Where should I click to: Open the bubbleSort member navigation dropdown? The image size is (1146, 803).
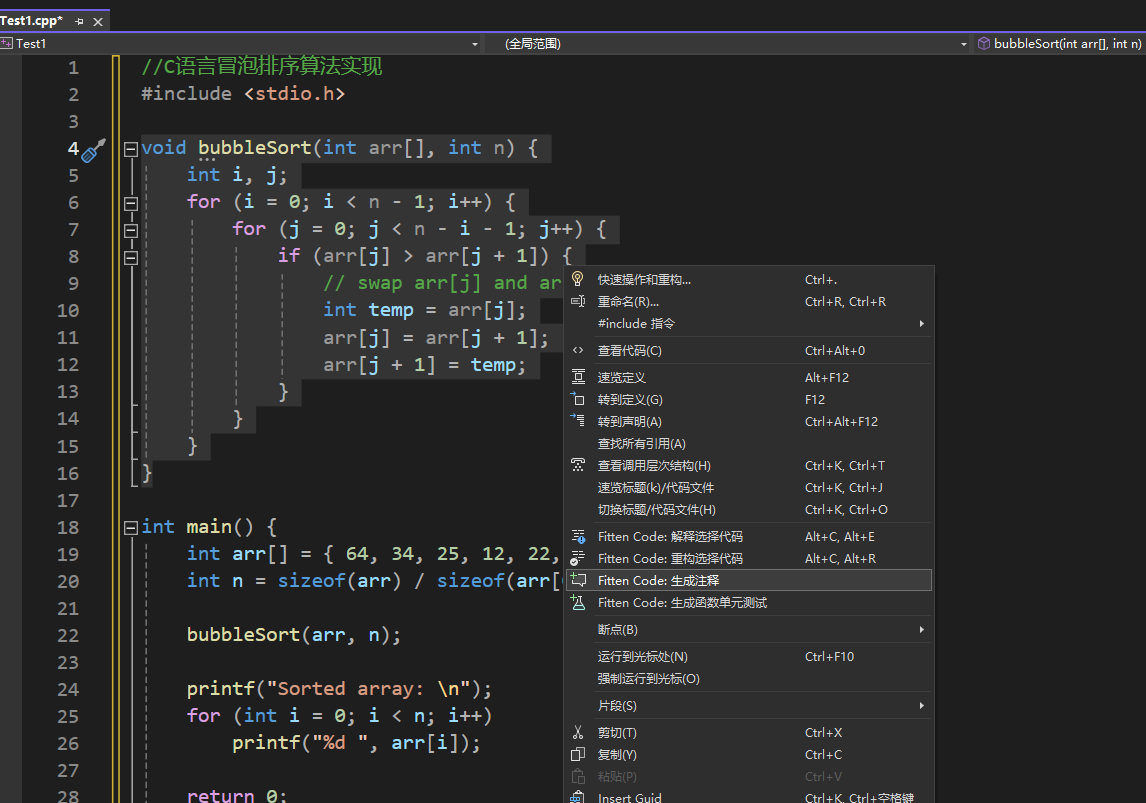coord(1060,44)
